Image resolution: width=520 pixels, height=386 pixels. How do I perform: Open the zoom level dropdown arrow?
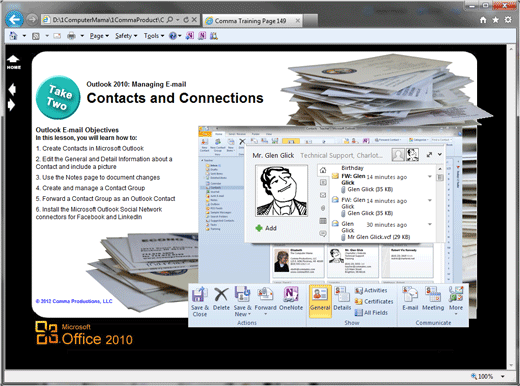[x=503, y=376]
